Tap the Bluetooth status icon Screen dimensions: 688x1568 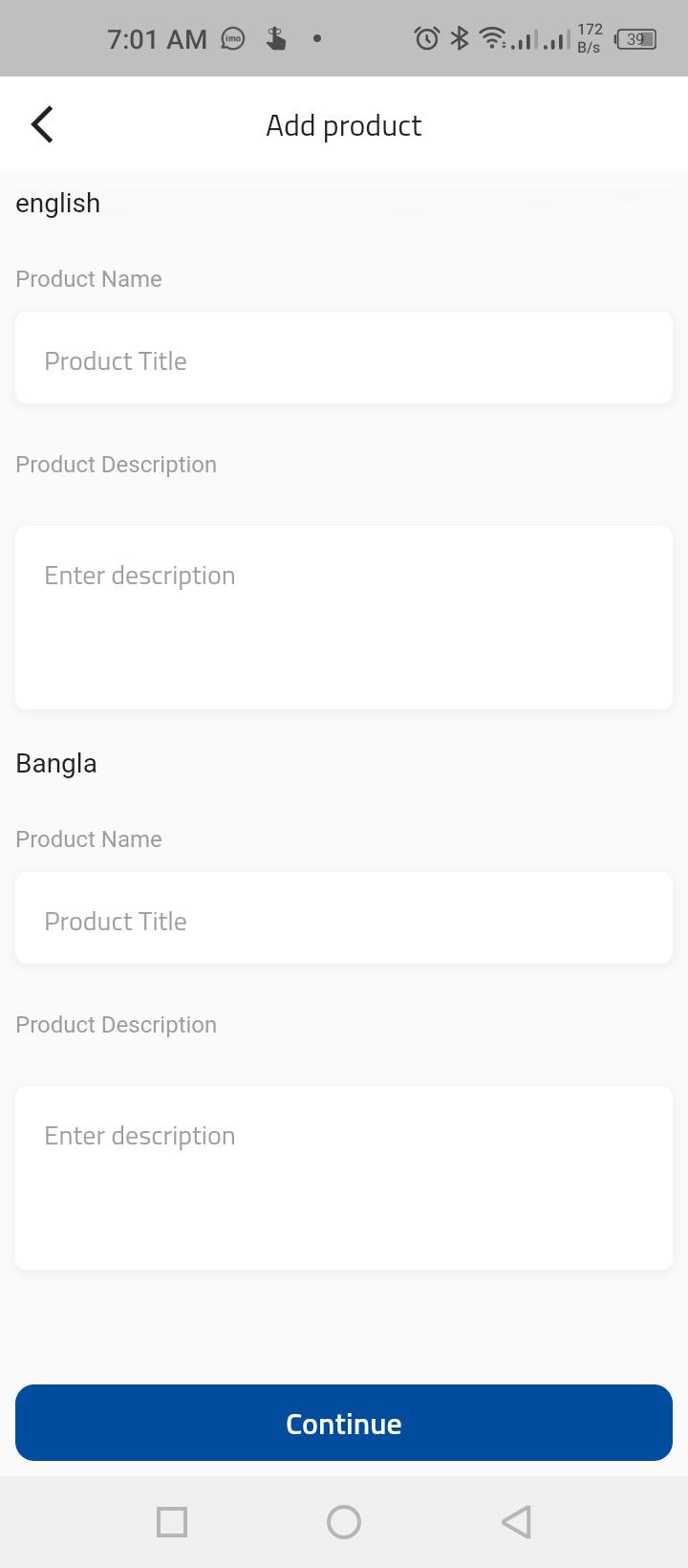point(460,38)
